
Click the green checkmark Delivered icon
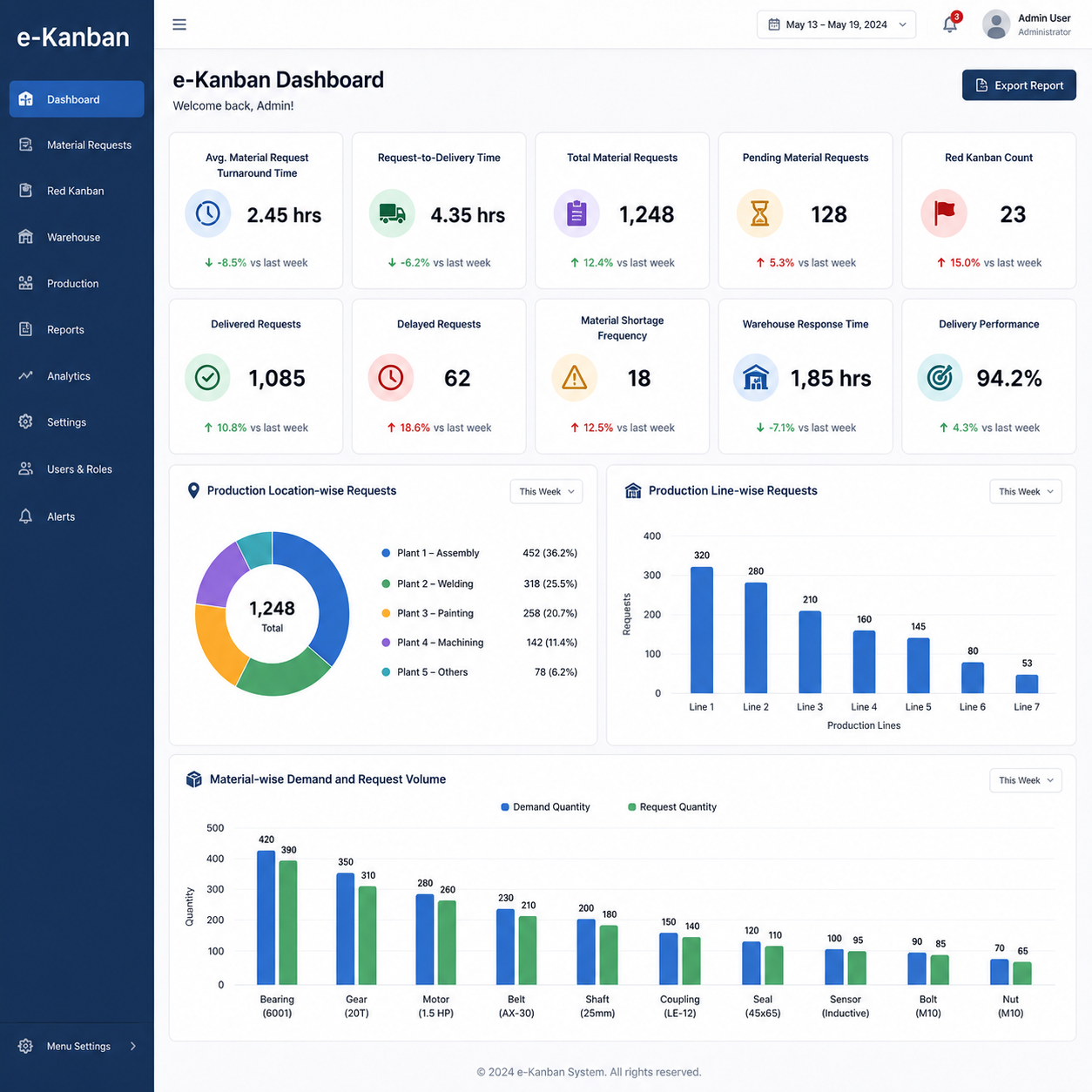[x=207, y=377]
